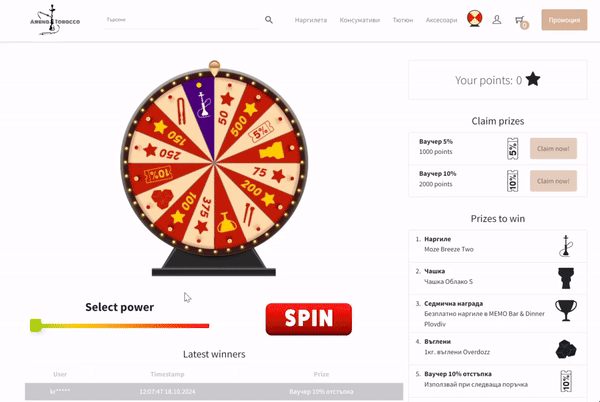Screen dimensions: 600x402
Task: Open the Наргилета menu item
Action: 311,20
